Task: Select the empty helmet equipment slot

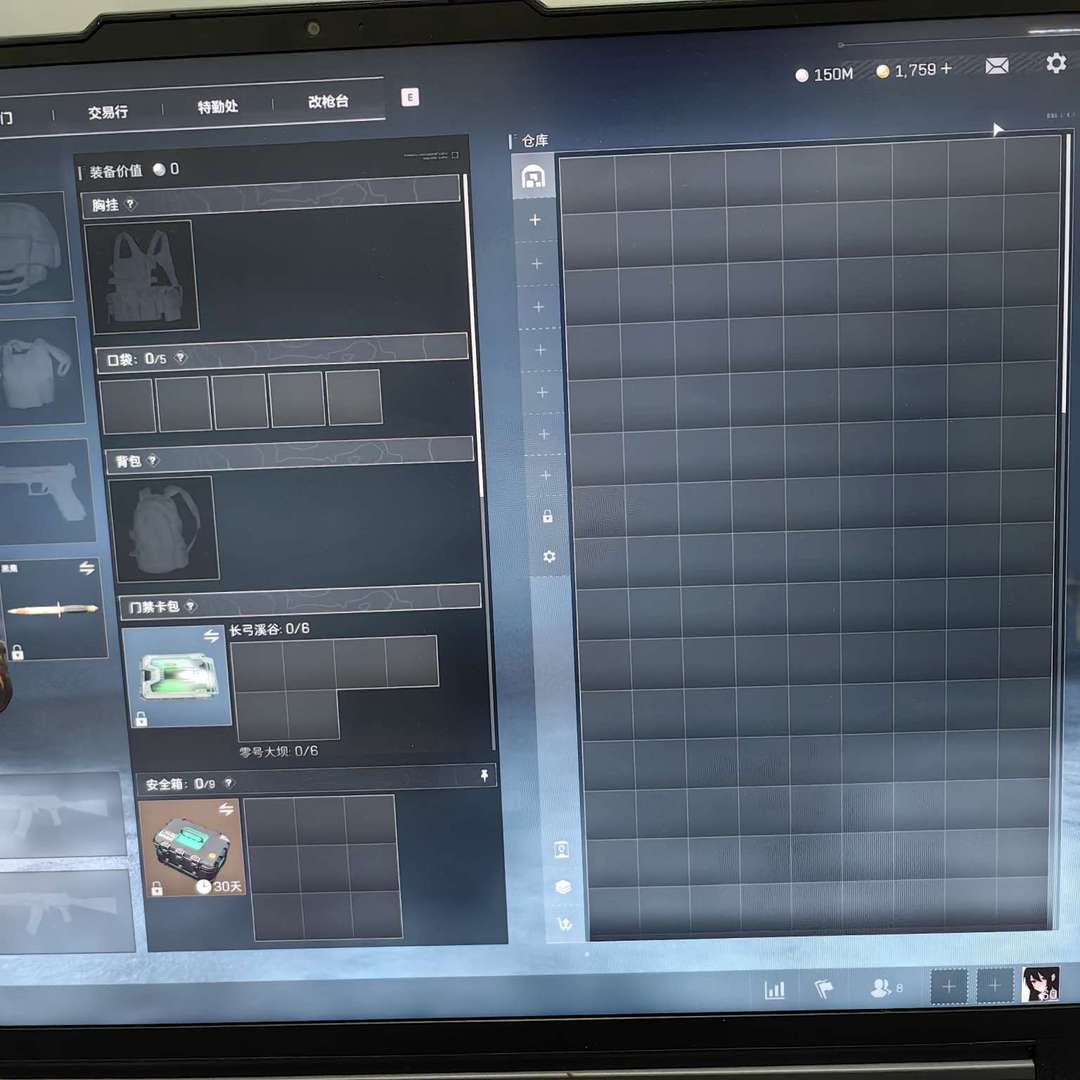Action: coord(34,248)
